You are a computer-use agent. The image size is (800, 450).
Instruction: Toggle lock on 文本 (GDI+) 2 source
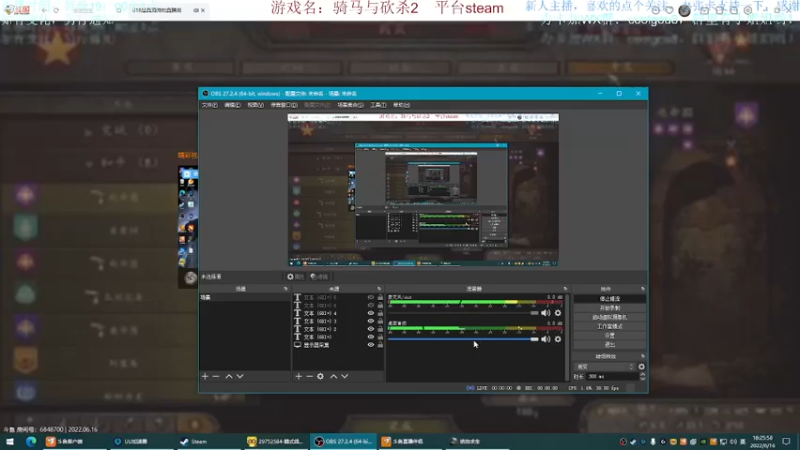pos(380,329)
